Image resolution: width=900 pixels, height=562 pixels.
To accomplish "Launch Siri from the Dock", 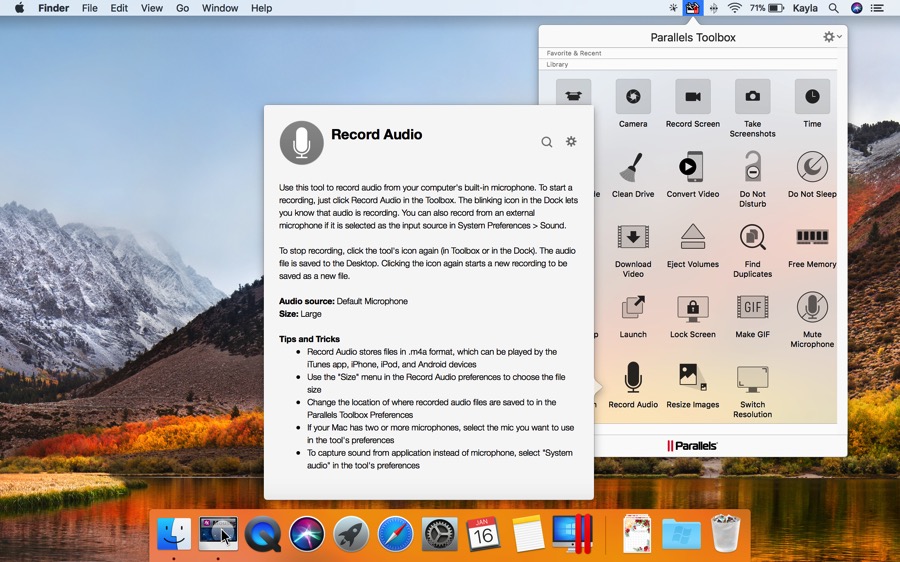I will click(x=307, y=534).
